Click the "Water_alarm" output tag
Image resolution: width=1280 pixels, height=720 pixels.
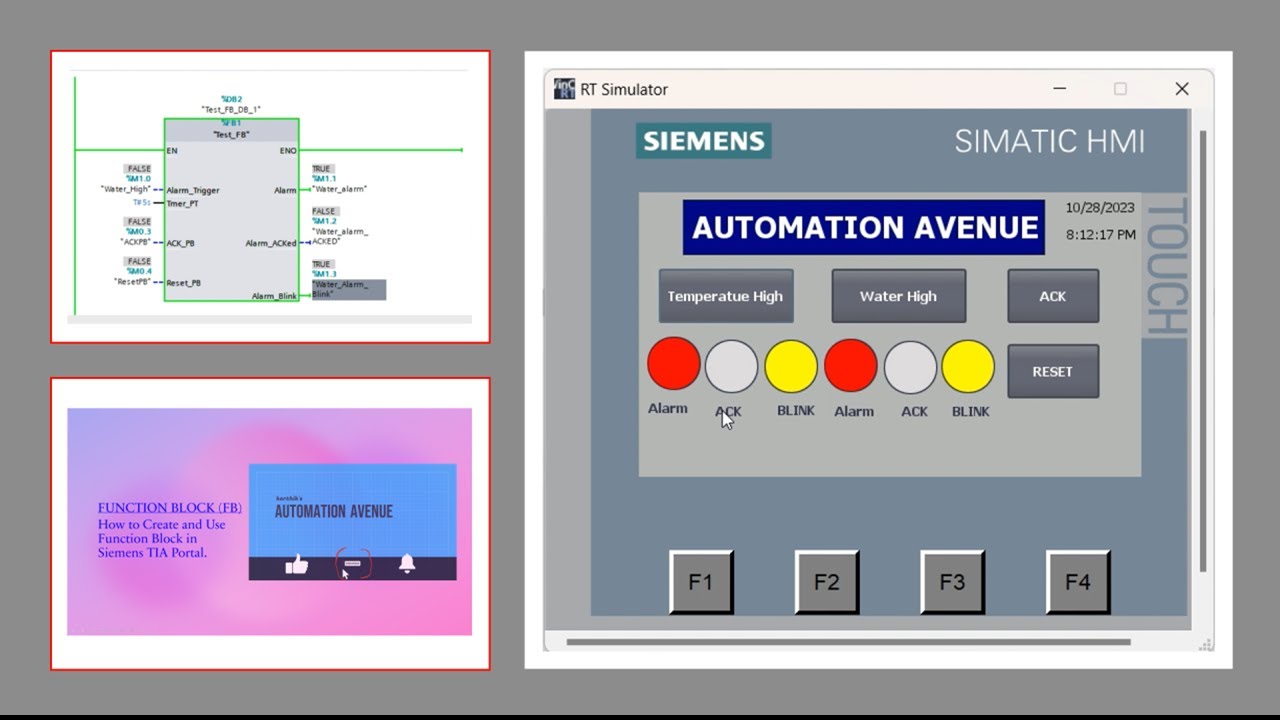tap(340, 188)
